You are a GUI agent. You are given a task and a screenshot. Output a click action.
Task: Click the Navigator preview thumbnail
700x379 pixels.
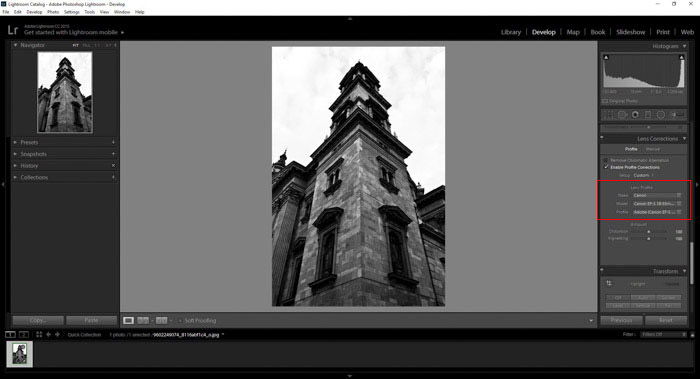(x=65, y=92)
